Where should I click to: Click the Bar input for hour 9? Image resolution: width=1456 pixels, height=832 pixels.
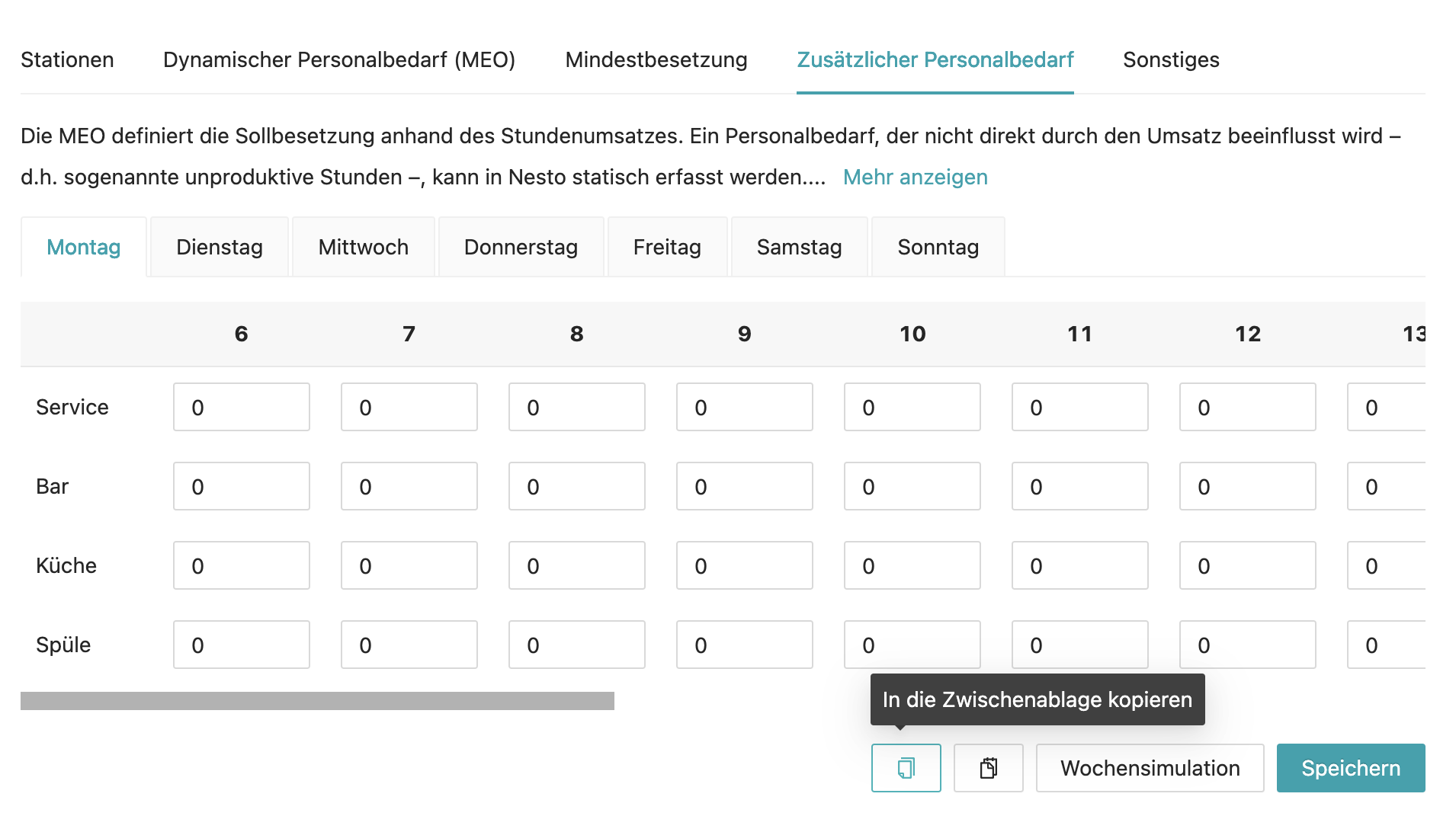click(x=745, y=487)
